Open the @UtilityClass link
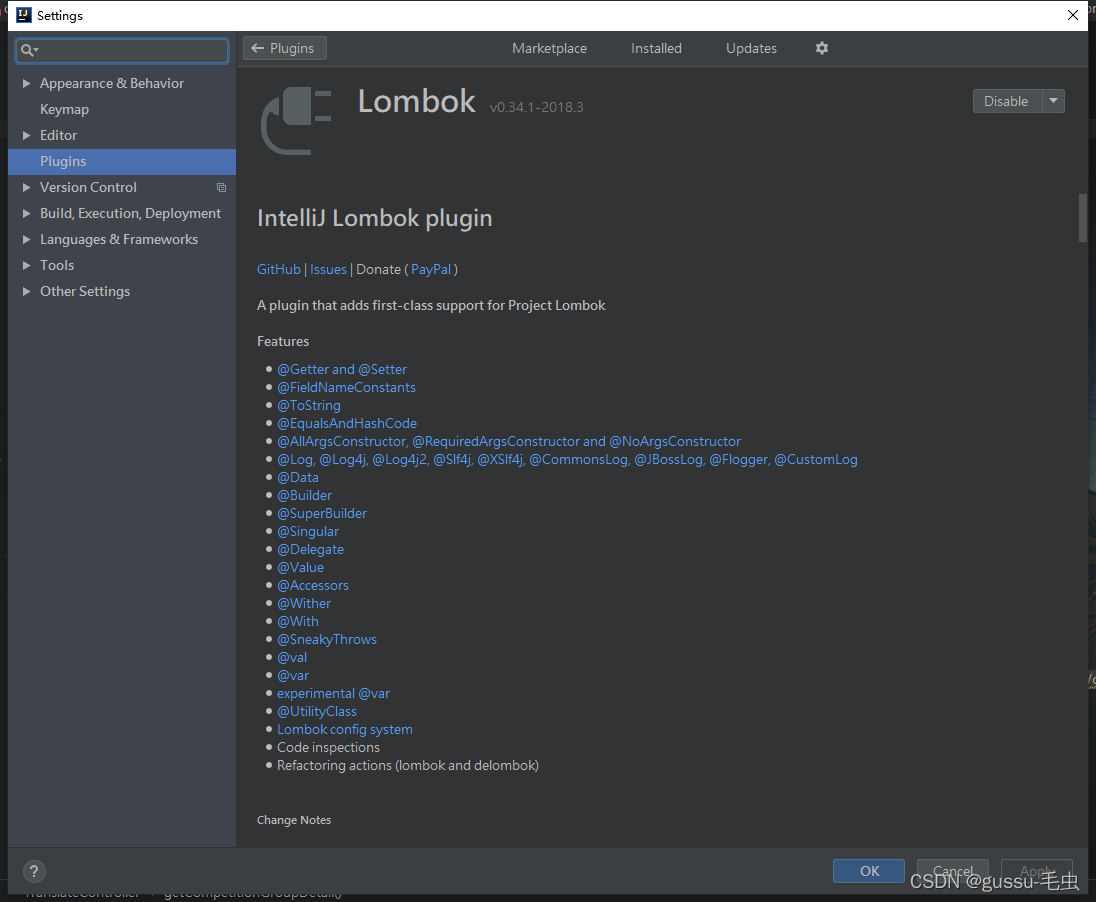1096x902 pixels. click(317, 711)
